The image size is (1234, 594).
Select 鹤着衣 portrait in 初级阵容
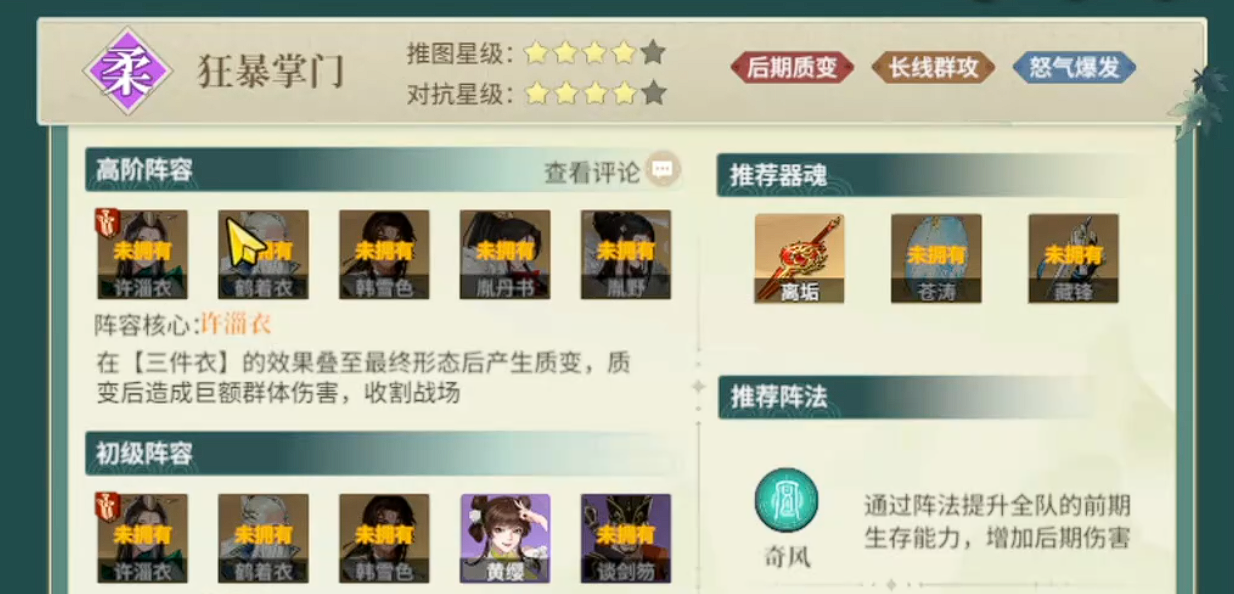(x=263, y=539)
